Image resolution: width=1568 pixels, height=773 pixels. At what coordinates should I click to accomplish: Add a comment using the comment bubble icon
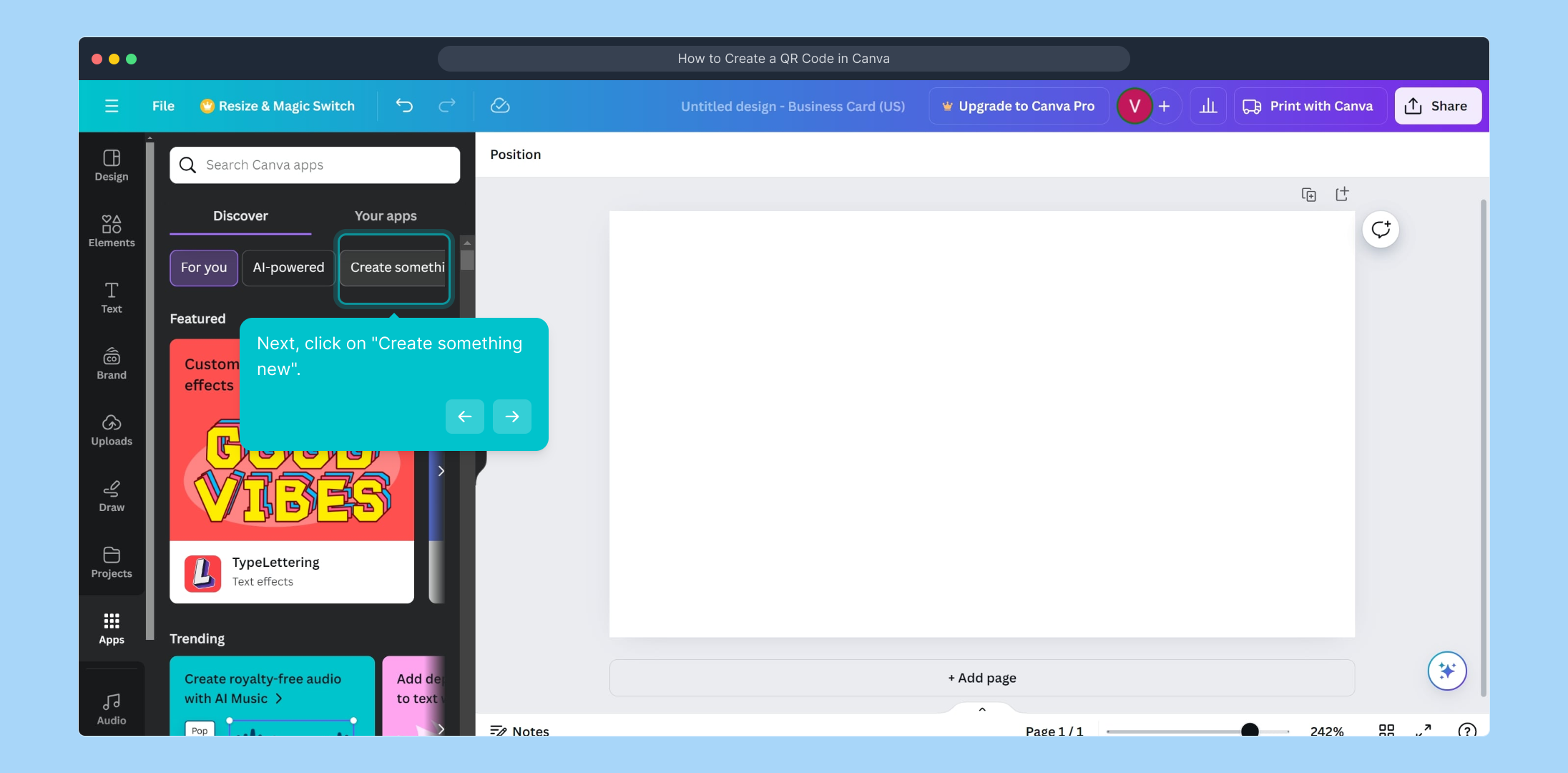tap(1381, 229)
